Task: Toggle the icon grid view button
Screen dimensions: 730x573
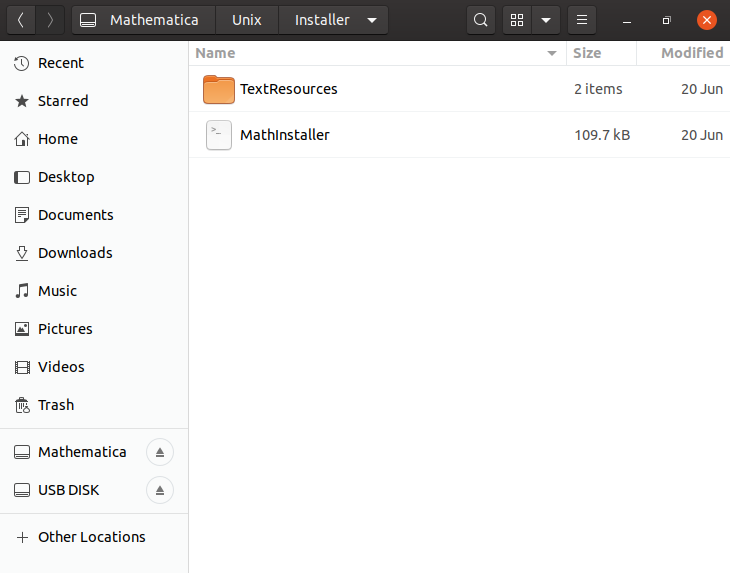Action: pyautogui.click(x=517, y=20)
